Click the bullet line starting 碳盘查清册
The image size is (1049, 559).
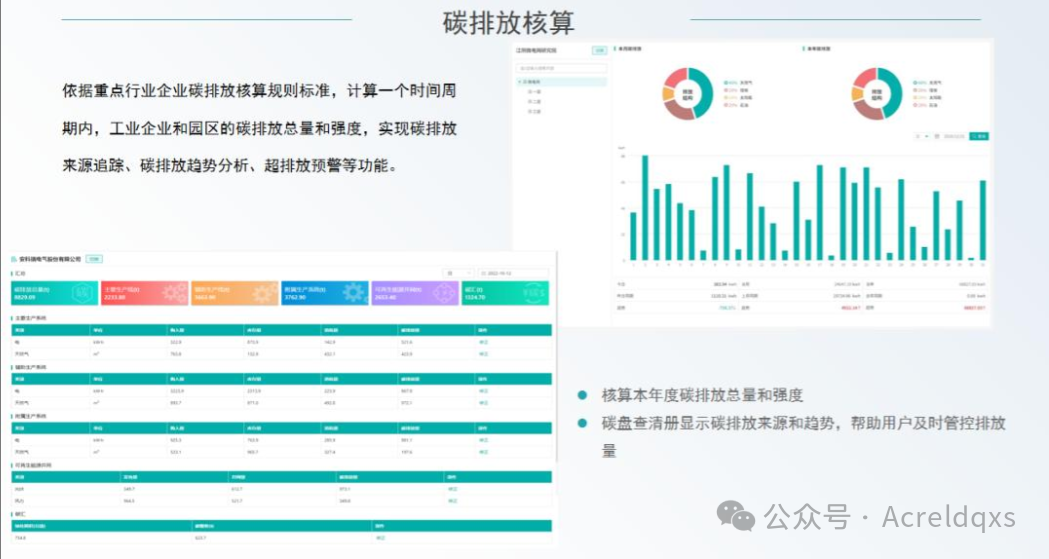803,423
